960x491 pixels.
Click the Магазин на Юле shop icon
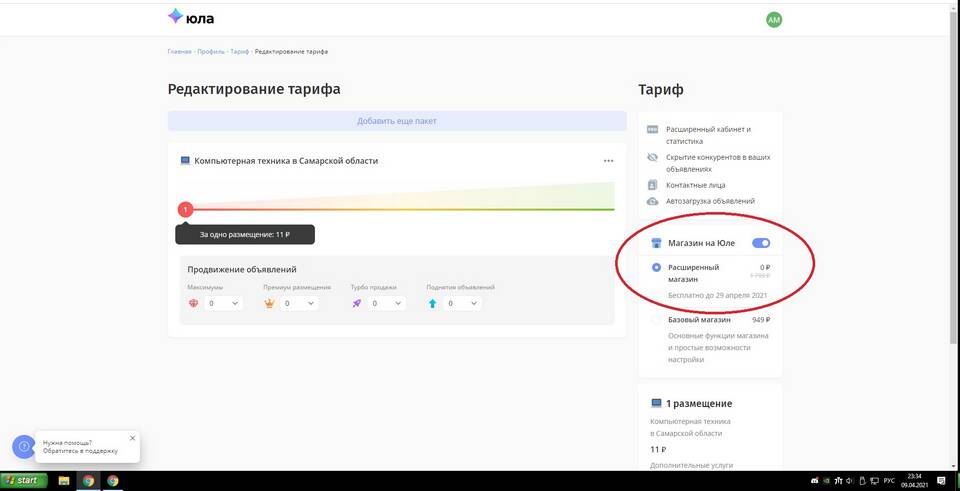coord(656,243)
